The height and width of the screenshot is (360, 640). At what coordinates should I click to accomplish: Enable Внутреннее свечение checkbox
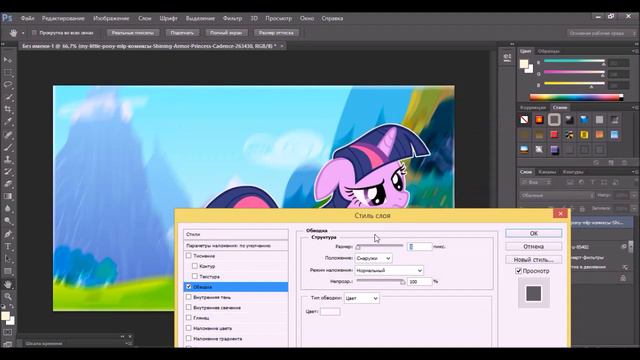(x=189, y=307)
